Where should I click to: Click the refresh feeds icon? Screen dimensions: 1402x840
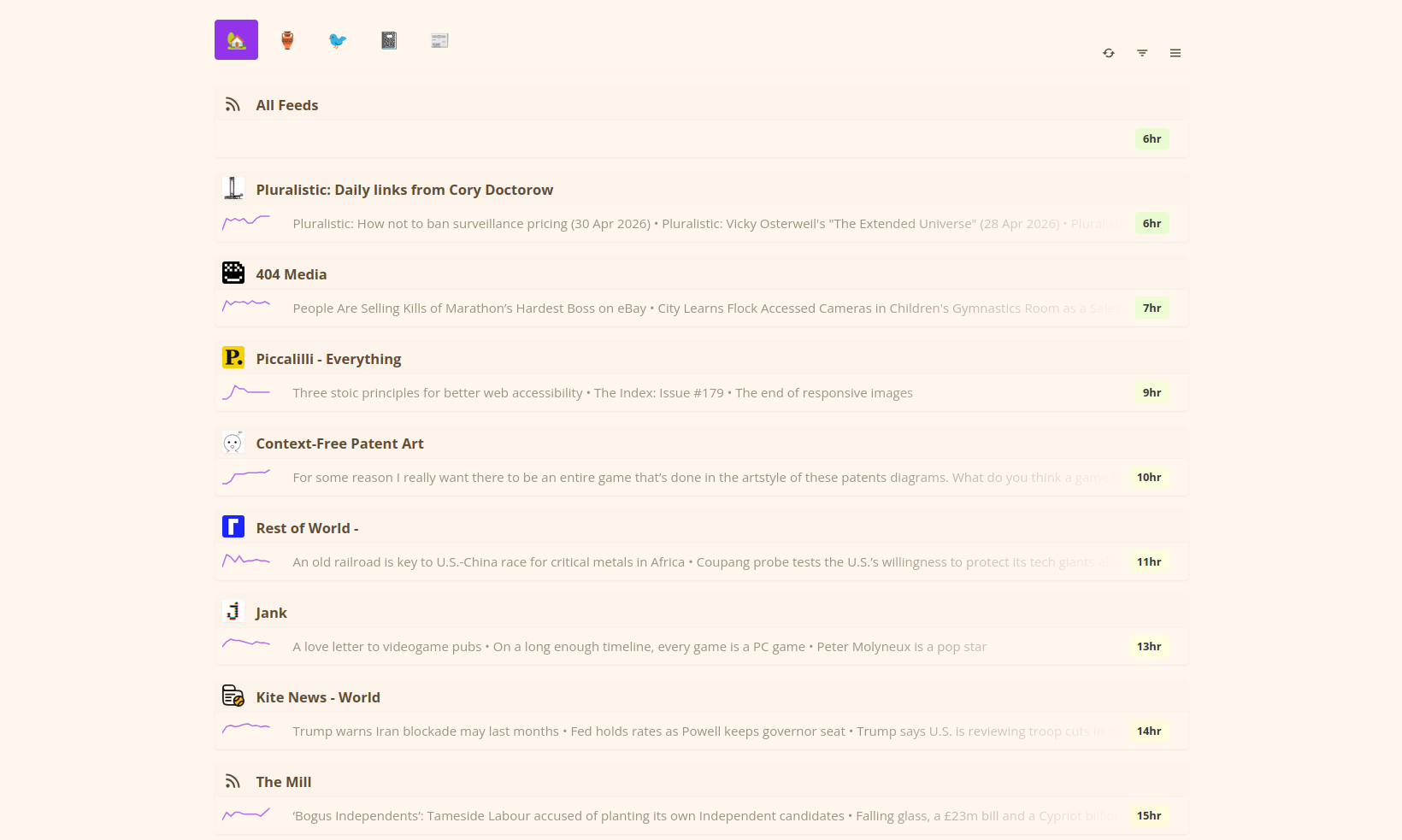pos(1109,53)
